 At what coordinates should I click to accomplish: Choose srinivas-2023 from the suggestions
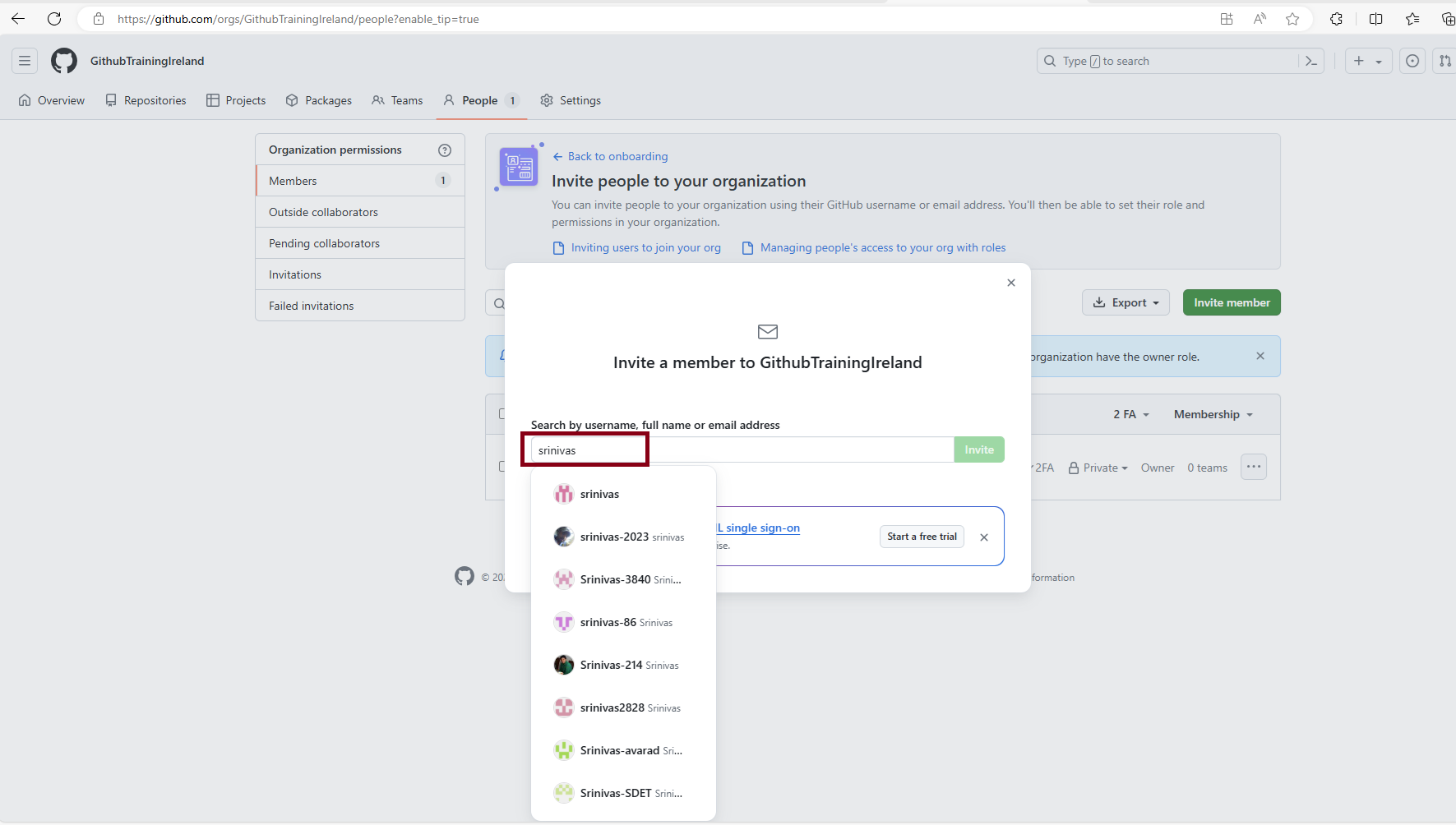pos(623,537)
